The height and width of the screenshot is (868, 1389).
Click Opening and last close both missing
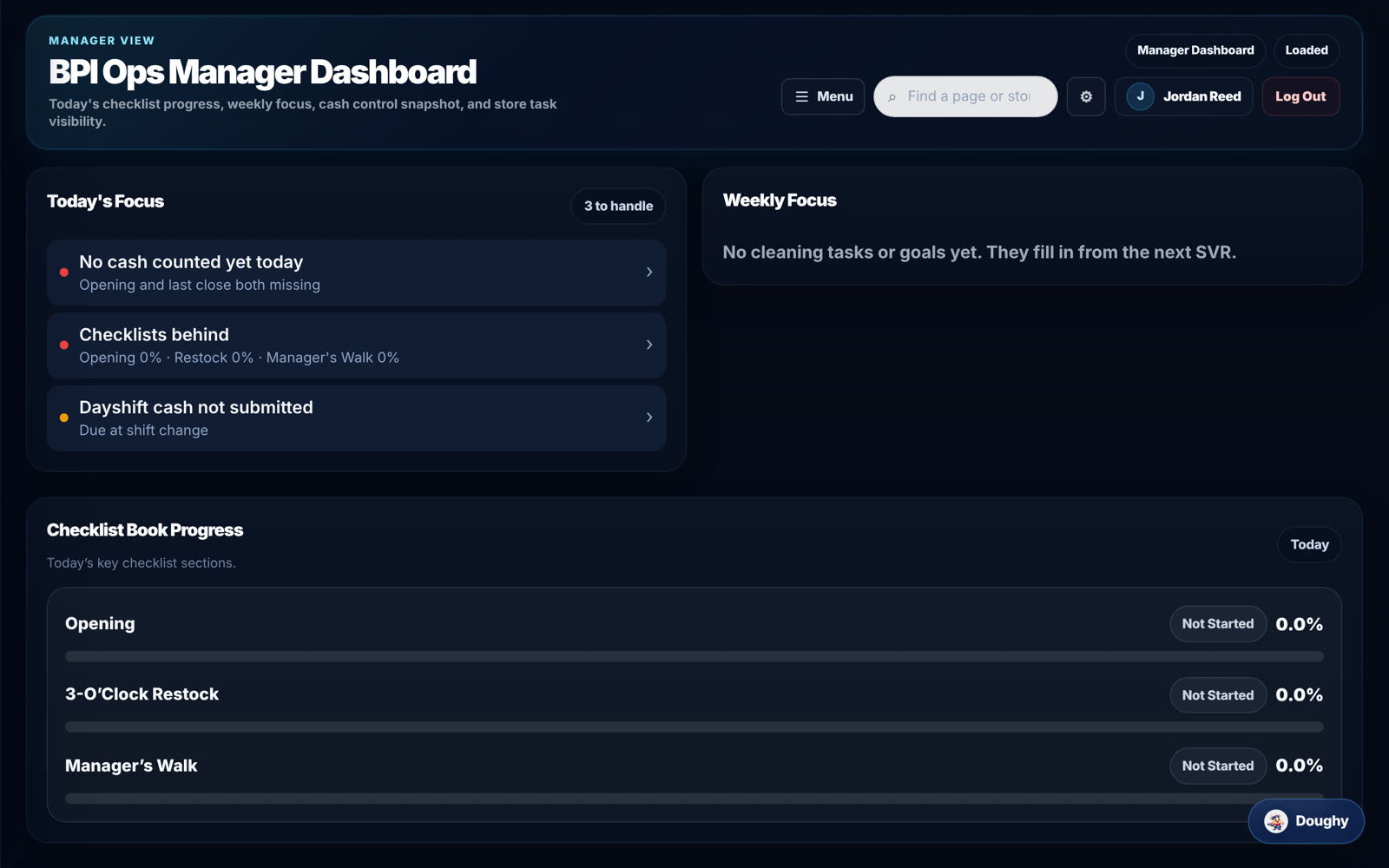tap(200, 285)
